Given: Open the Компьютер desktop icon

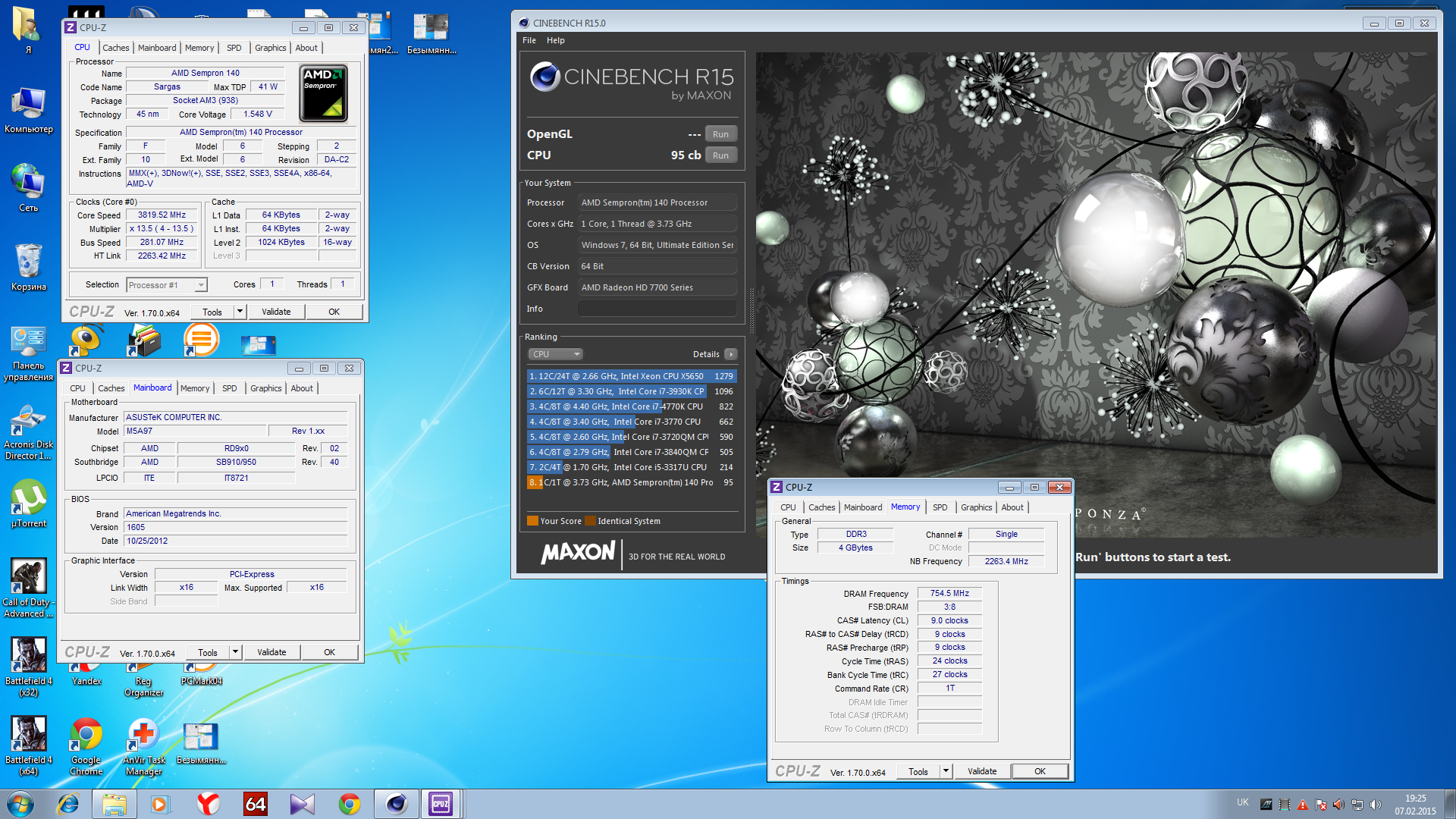Looking at the screenshot, I should 28,110.
